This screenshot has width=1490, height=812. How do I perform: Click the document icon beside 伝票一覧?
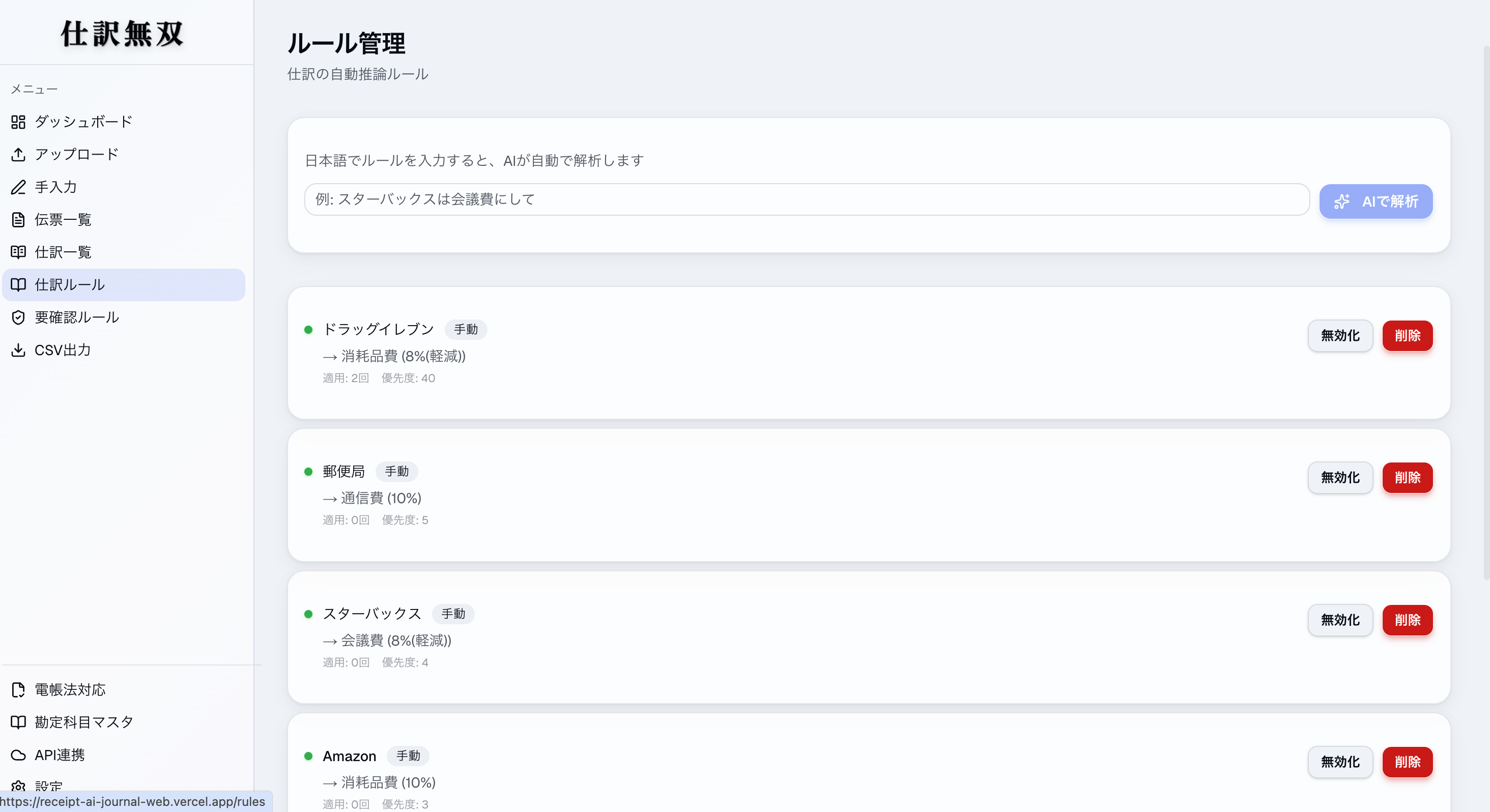coord(18,220)
